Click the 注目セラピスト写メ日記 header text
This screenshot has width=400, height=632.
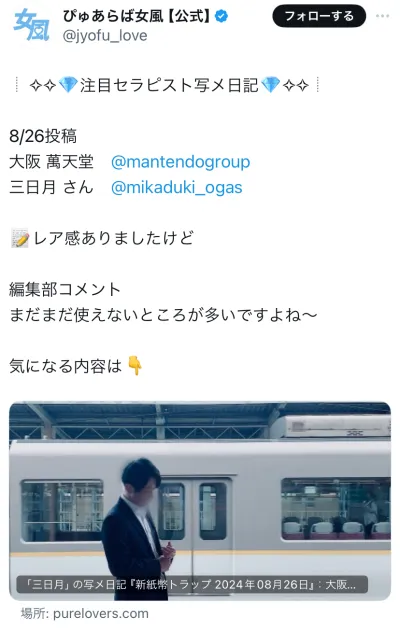click(169, 85)
